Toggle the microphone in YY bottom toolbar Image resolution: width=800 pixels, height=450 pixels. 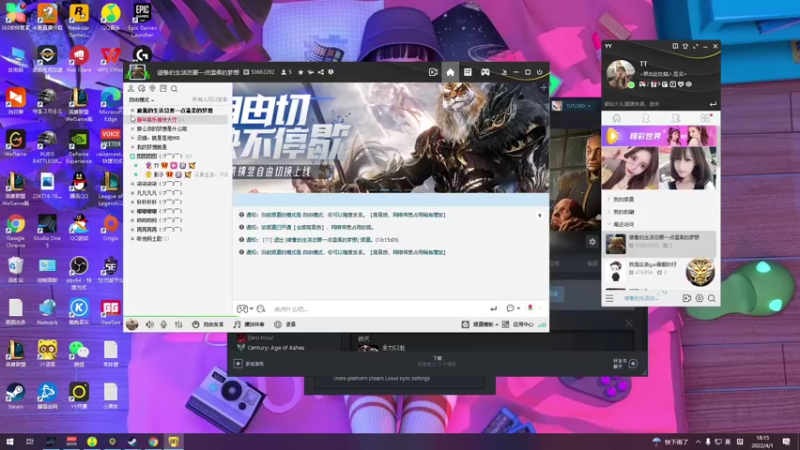(164, 324)
